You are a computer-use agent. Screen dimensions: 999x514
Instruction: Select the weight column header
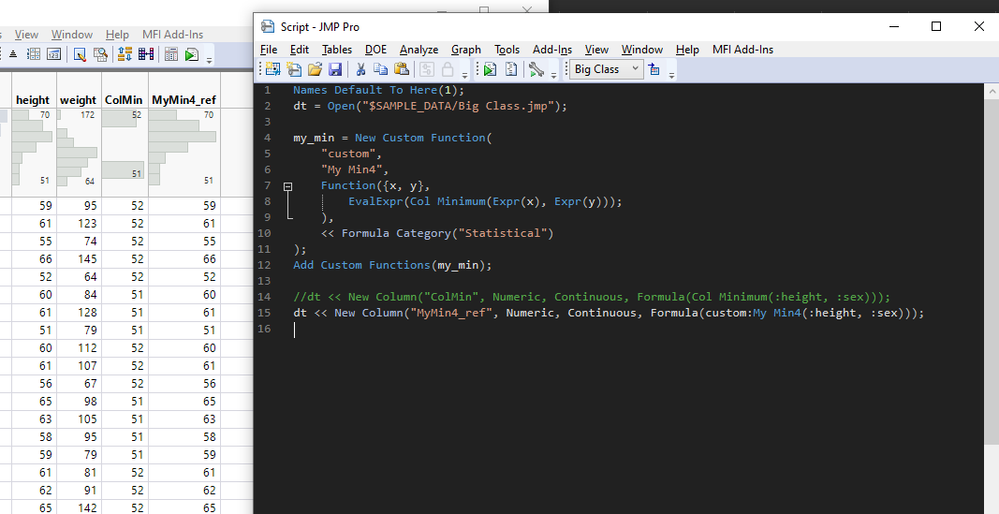78,99
